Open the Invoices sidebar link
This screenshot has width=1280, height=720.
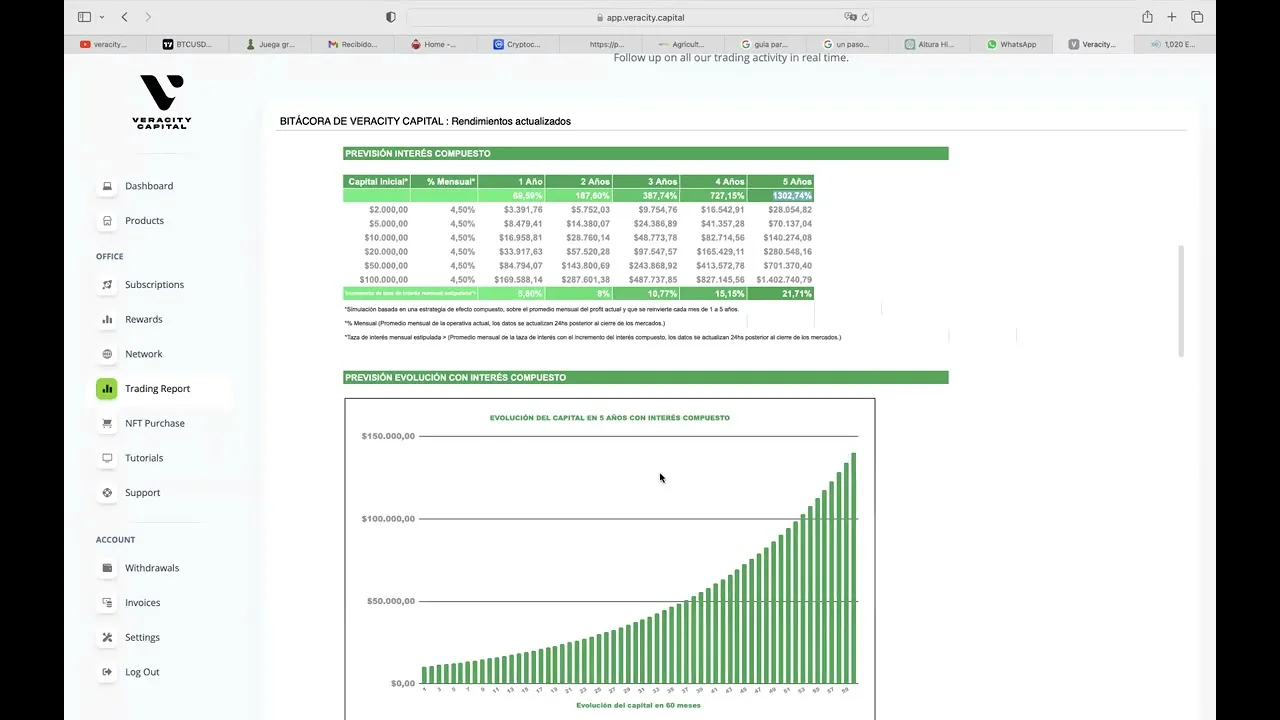[x=142, y=603]
